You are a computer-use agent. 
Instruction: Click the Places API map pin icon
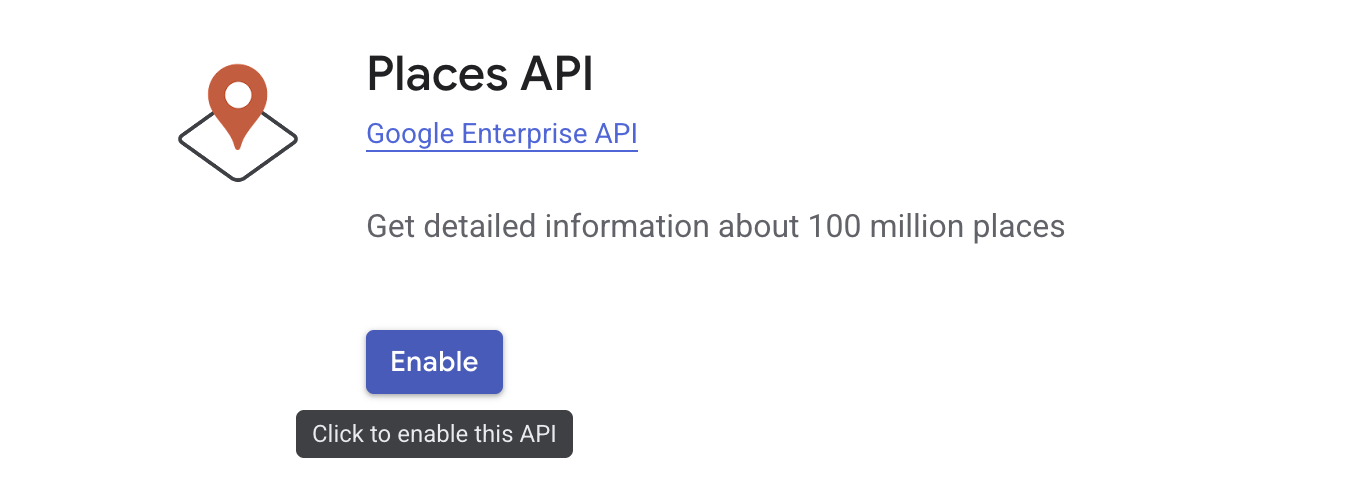point(238,122)
